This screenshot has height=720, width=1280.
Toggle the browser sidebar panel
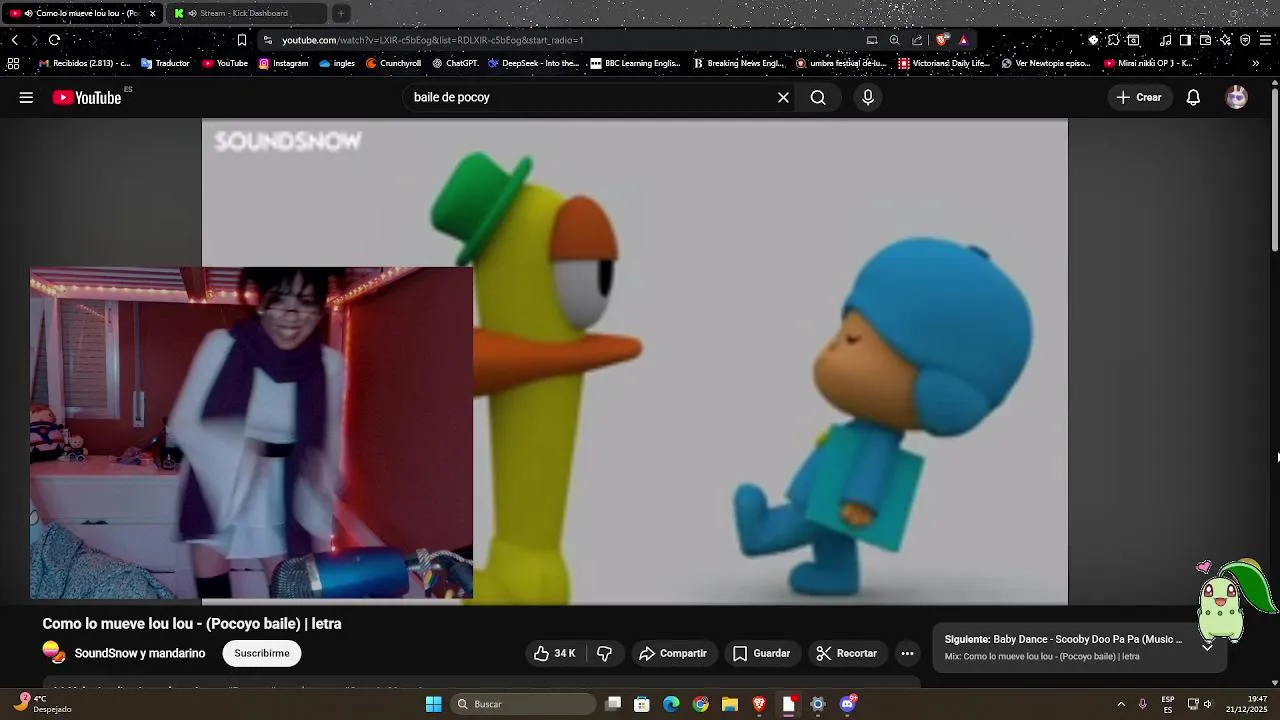pos(1185,40)
